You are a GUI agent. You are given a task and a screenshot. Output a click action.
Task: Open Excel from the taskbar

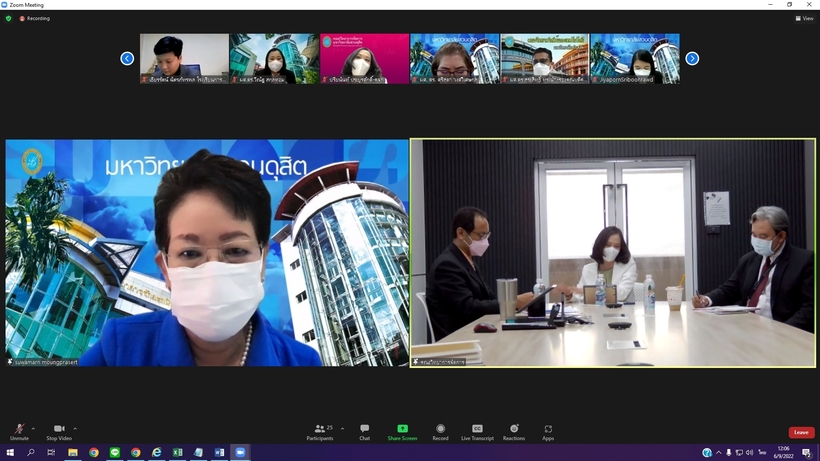pyautogui.click(x=177, y=453)
